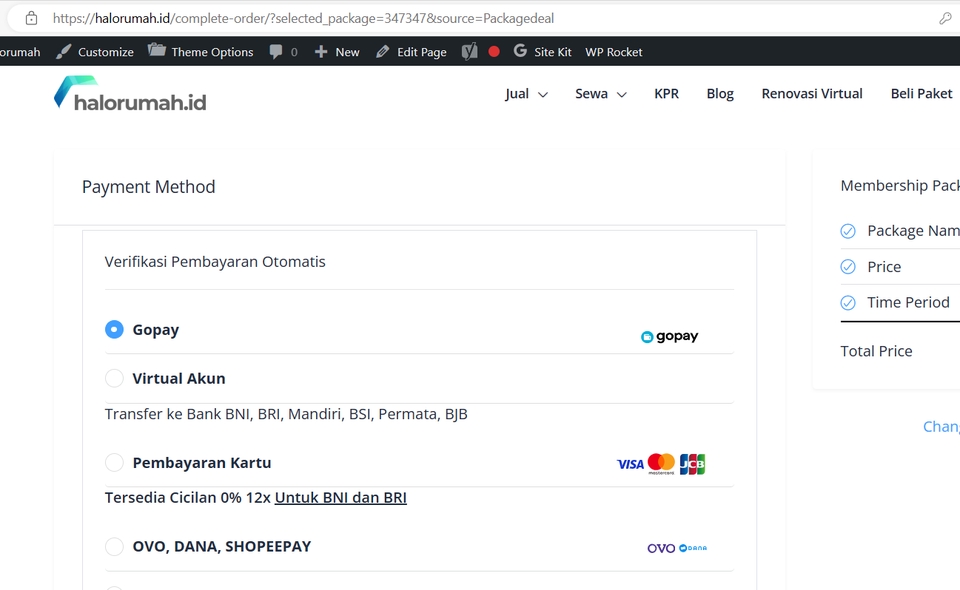Image resolution: width=960 pixels, height=590 pixels.
Task: Select the Customize brush icon in admin bar
Action: tap(62, 51)
